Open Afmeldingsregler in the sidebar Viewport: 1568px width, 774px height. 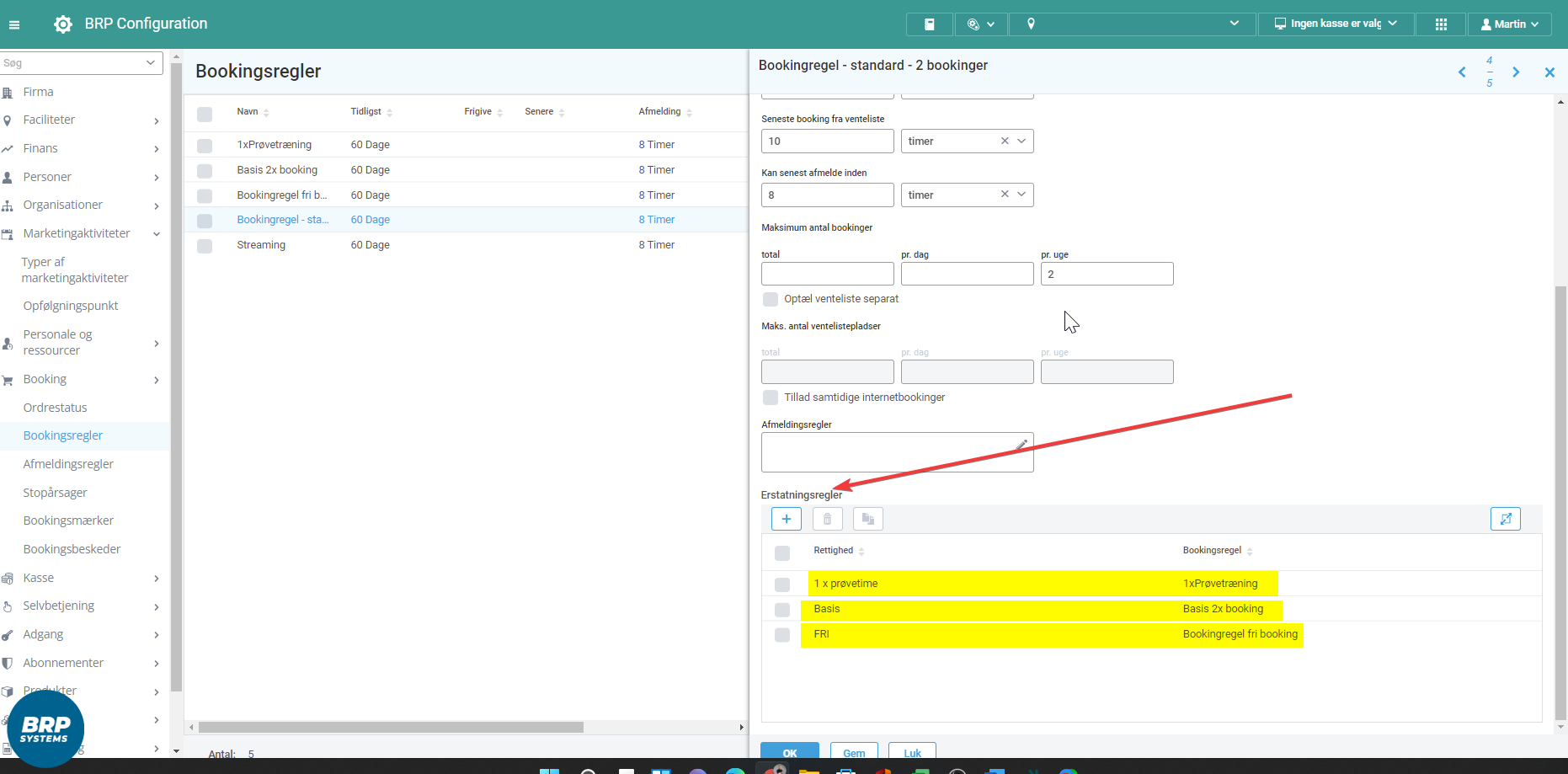(68, 464)
